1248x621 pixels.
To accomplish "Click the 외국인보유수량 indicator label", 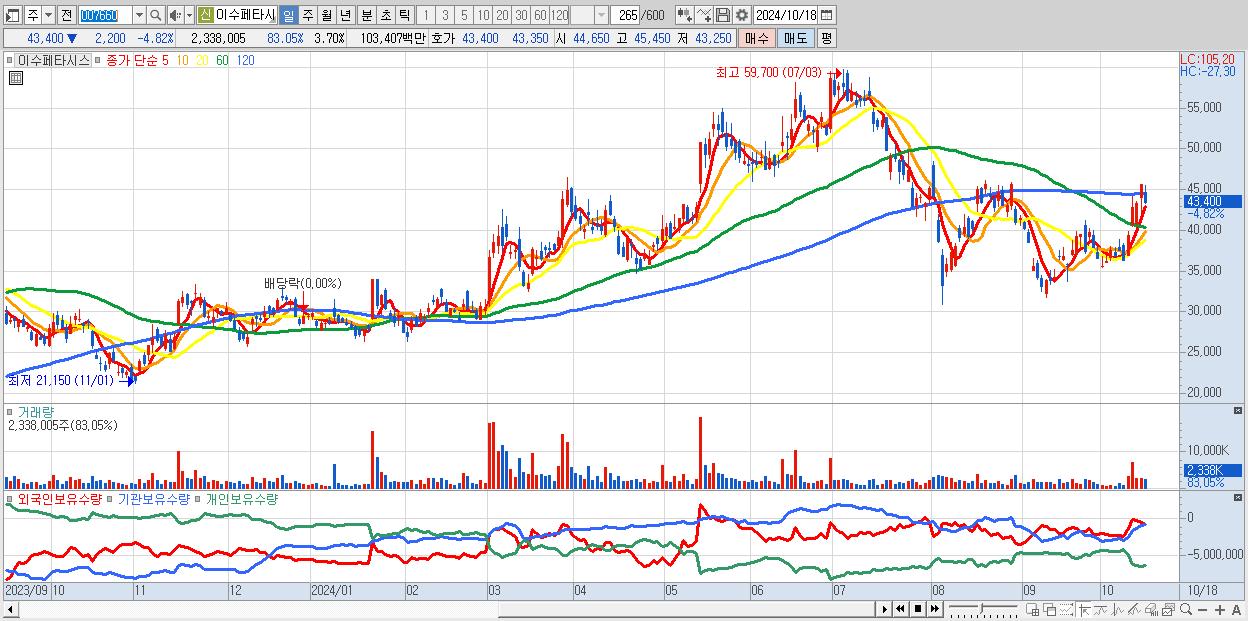I will tap(59, 498).
